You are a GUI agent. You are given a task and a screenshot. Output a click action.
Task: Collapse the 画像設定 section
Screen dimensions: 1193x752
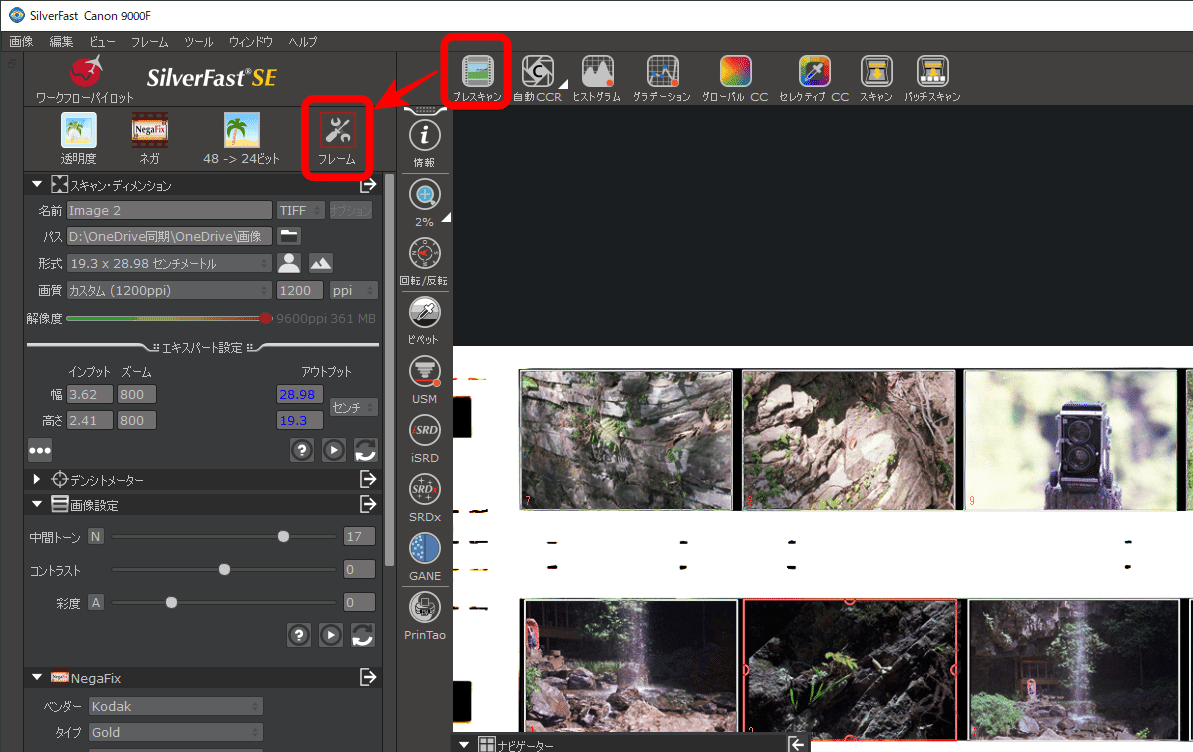[x=37, y=504]
